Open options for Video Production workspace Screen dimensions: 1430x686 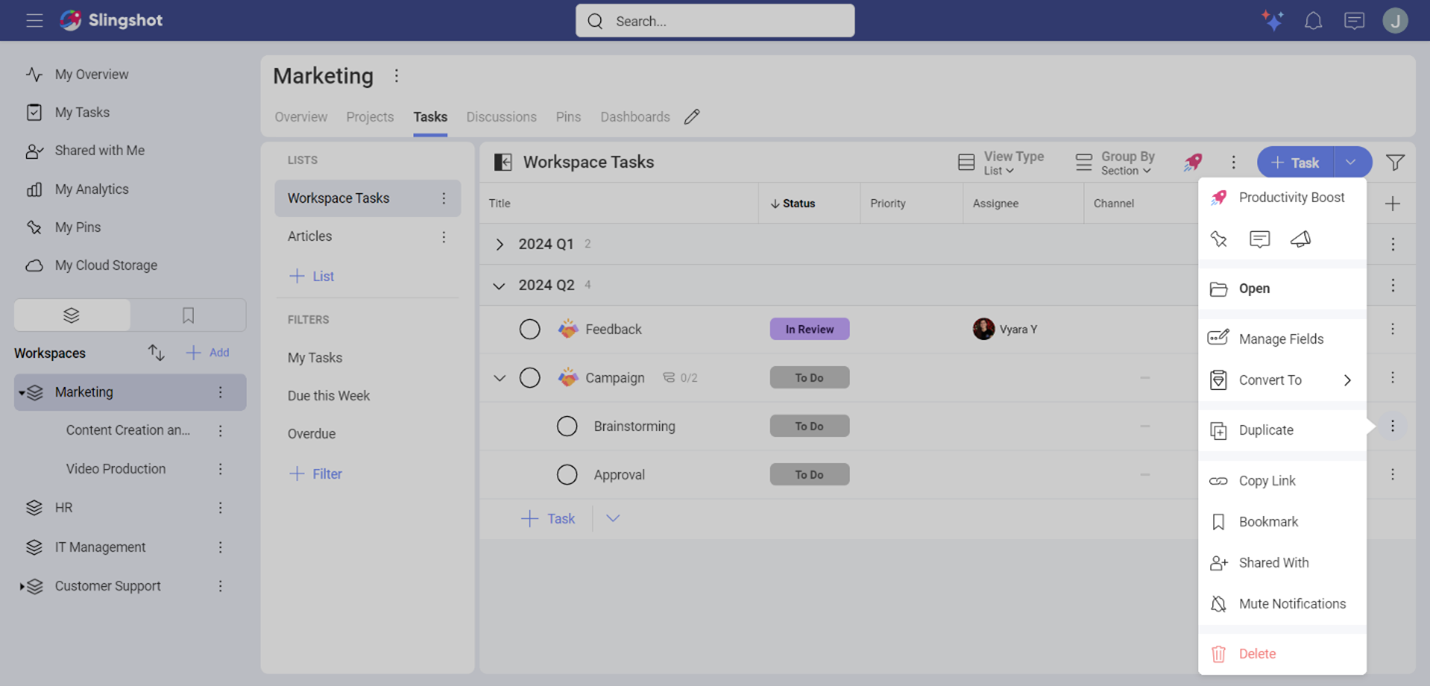click(x=221, y=469)
